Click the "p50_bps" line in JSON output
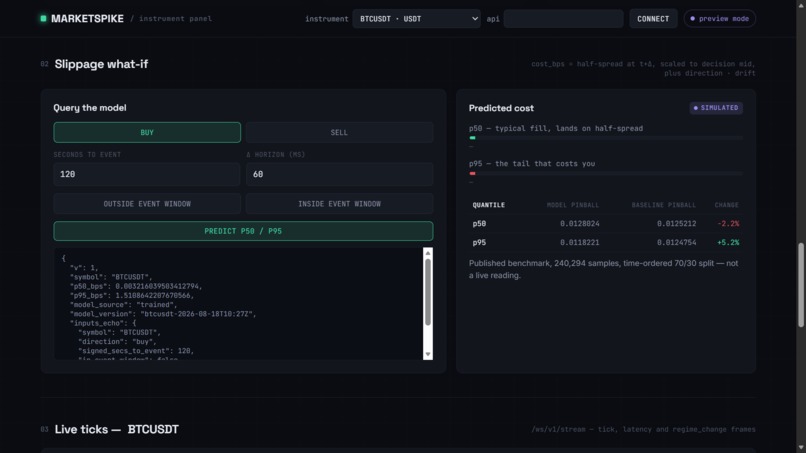 136,286
